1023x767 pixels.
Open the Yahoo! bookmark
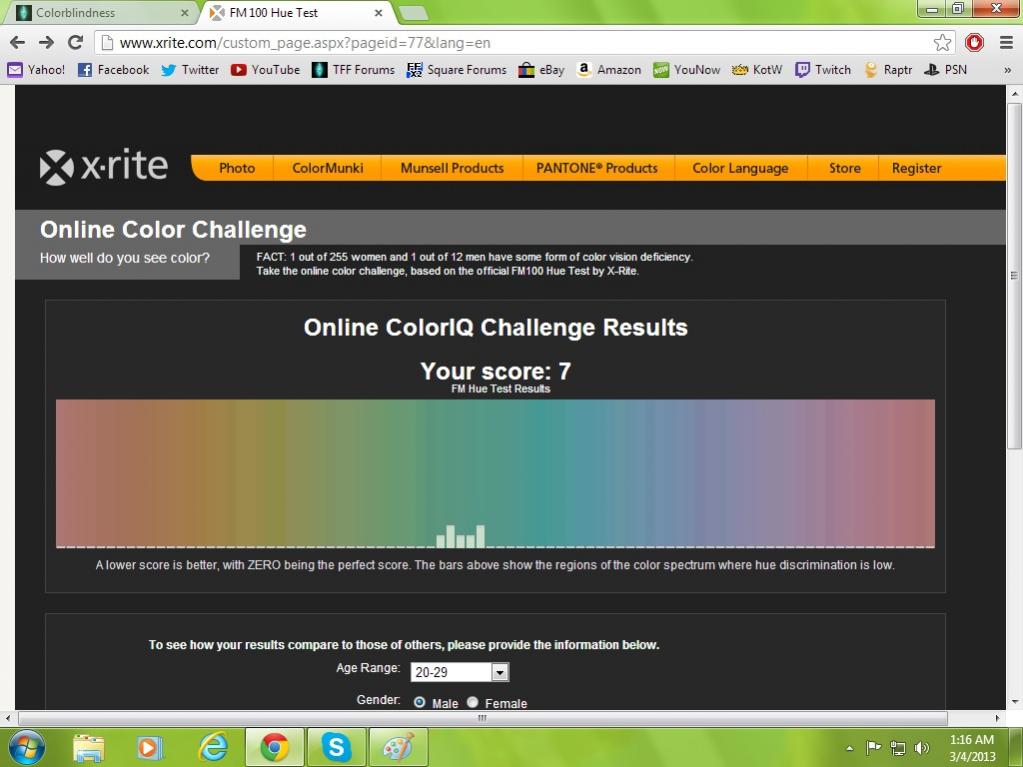click(x=36, y=70)
